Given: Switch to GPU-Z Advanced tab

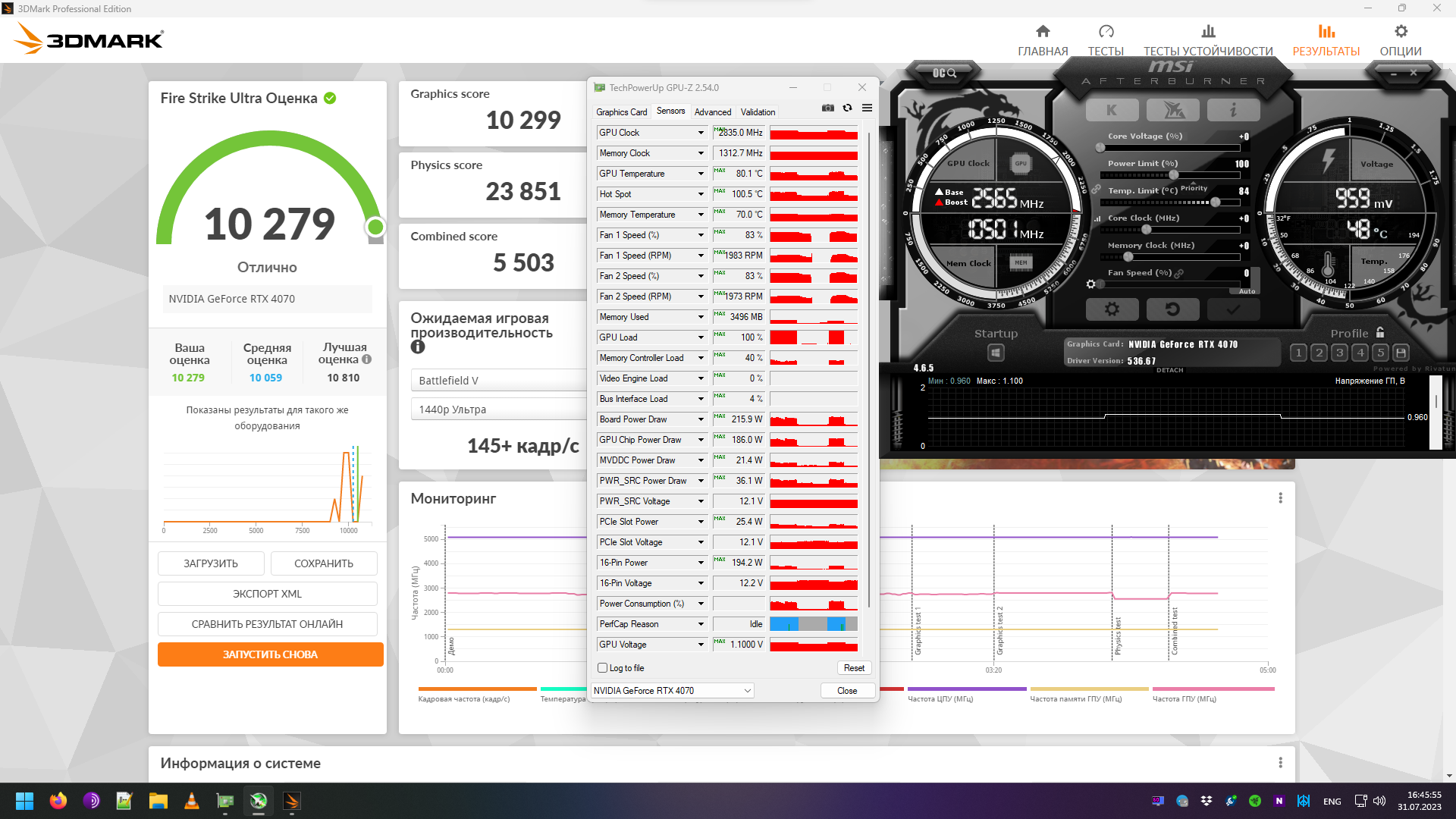Looking at the screenshot, I should coord(713,112).
